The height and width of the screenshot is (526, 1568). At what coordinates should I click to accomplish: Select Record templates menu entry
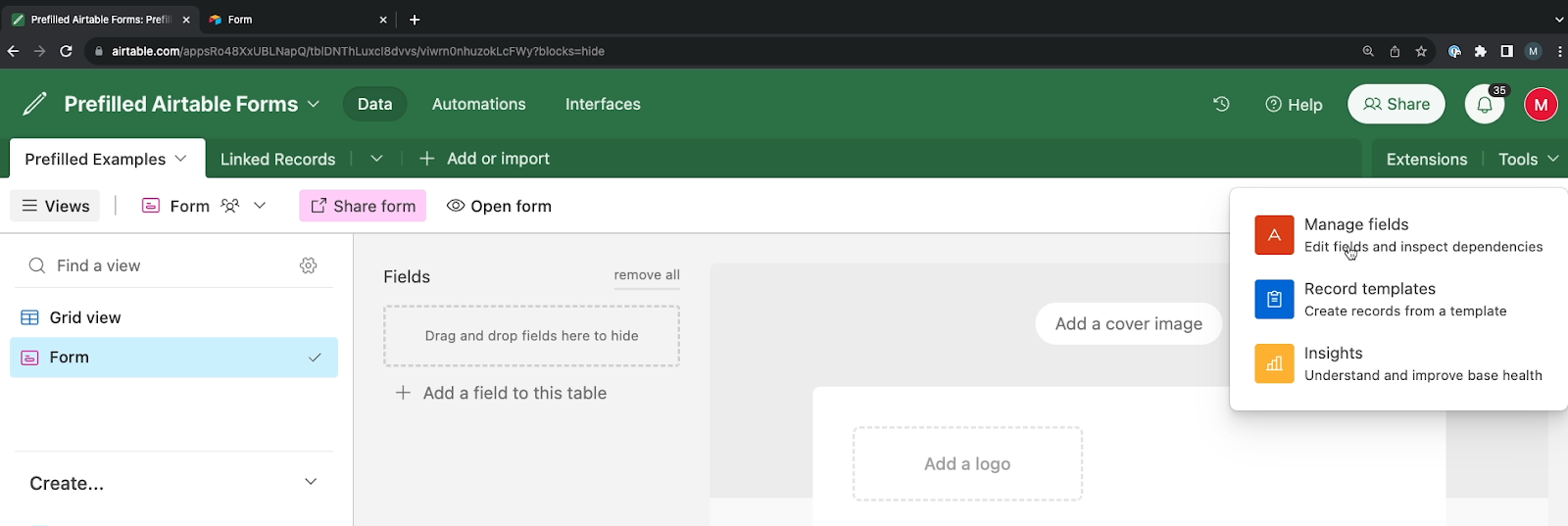1398,299
